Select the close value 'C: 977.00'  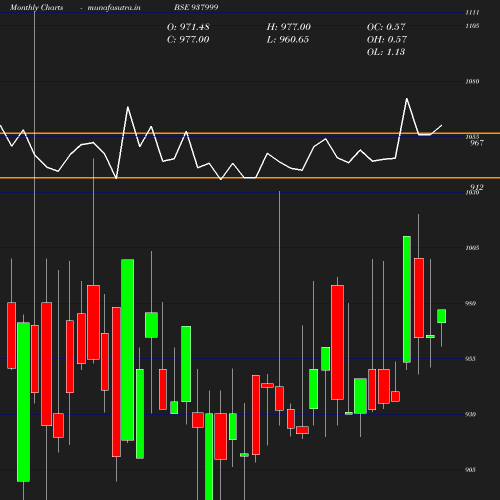pyautogui.click(x=188, y=40)
